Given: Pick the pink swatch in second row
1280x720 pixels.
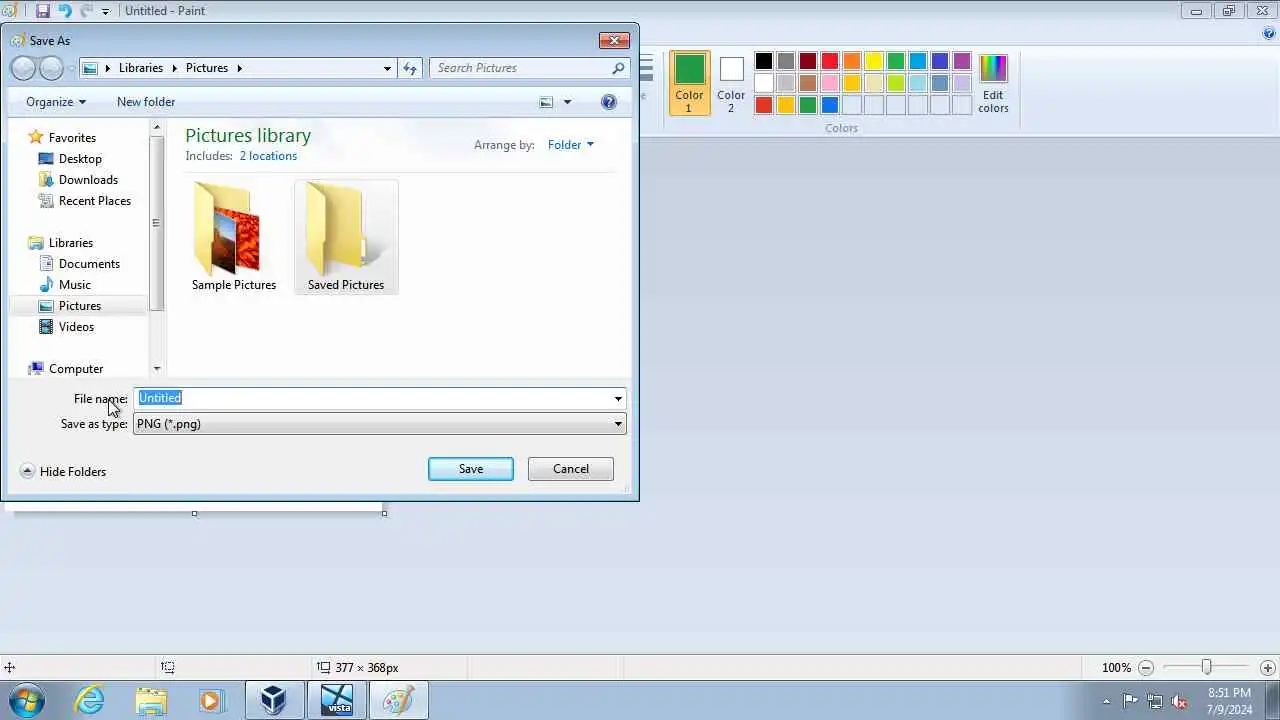Looking at the screenshot, I should point(830,83).
